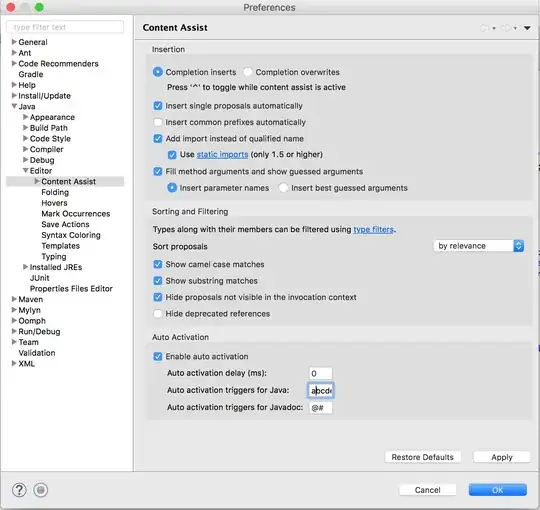The width and height of the screenshot is (540, 510).
Task: Click the Apply button
Action: [502, 457]
